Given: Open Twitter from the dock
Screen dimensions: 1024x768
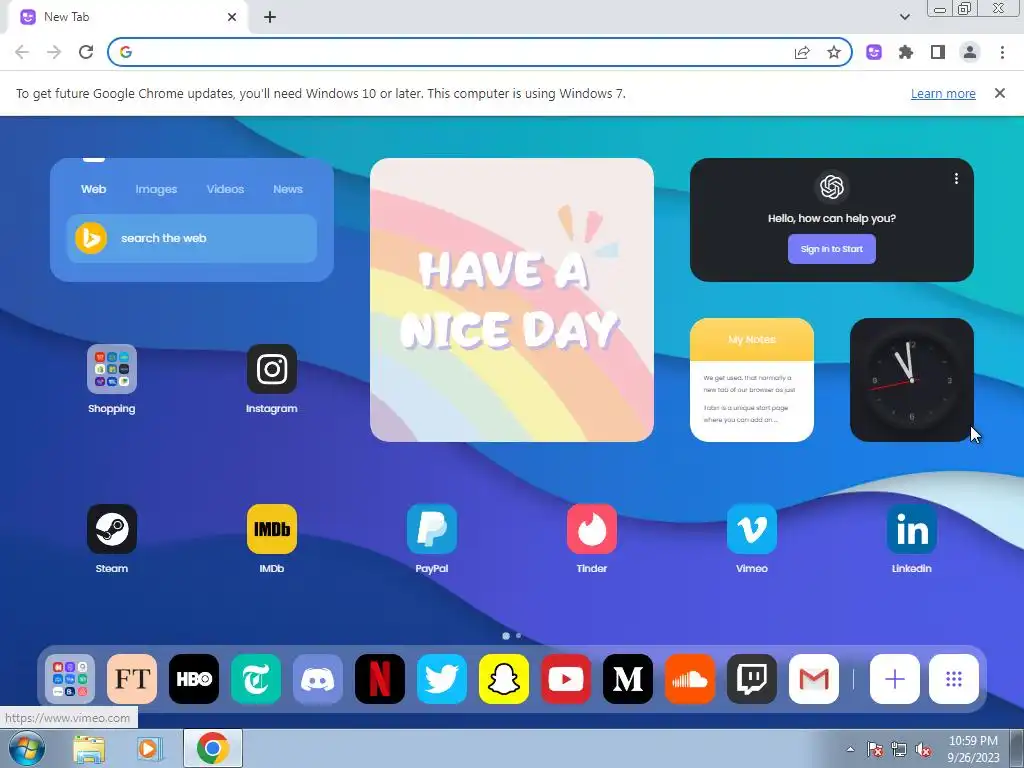Looking at the screenshot, I should coord(442,679).
